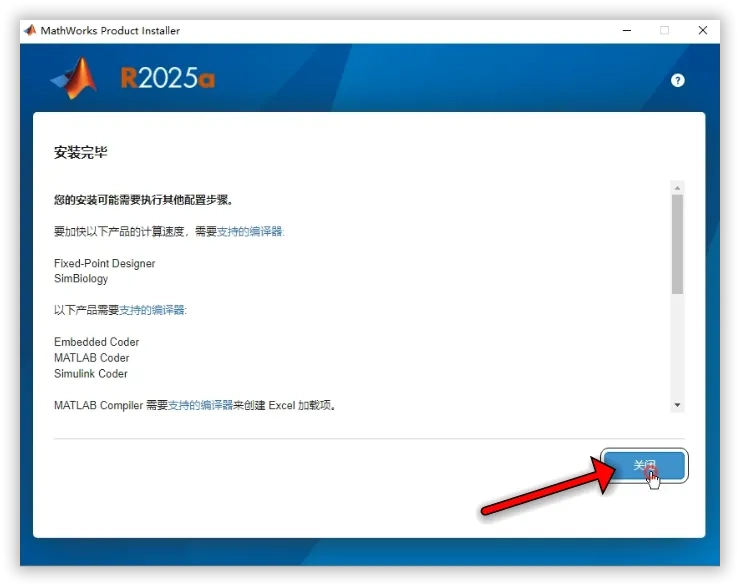Open 支持的编译器 link after 计算速度

click(x=250, y=231)
